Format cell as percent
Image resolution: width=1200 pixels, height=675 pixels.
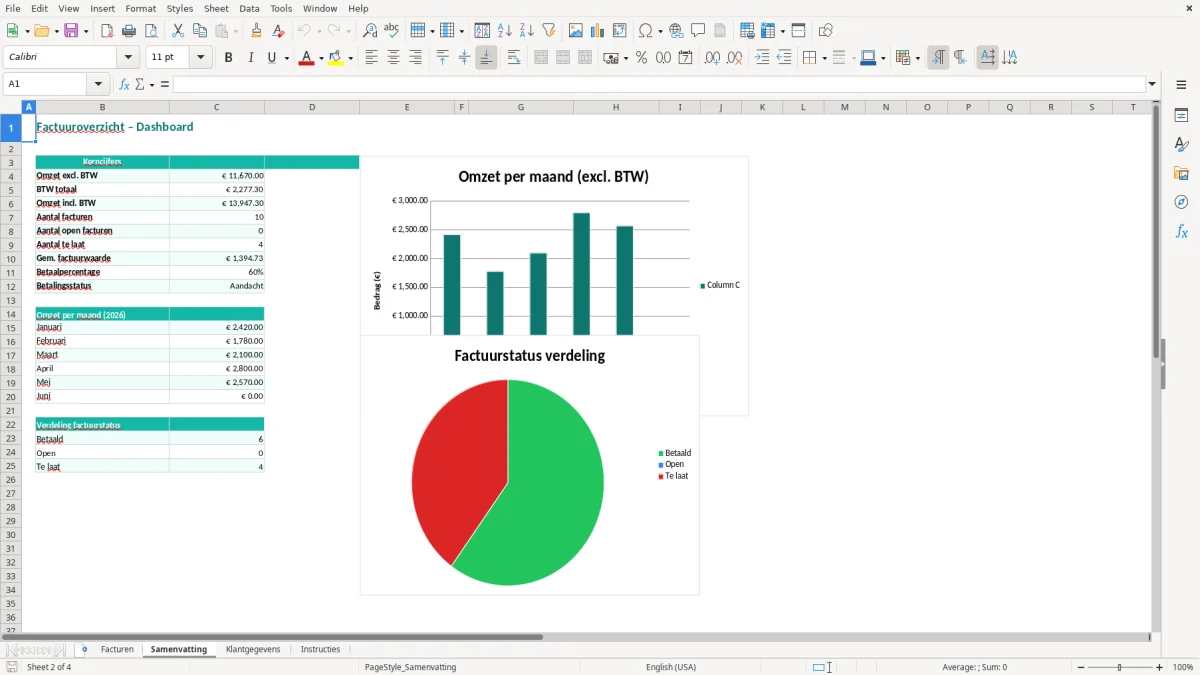coord(642,58)
